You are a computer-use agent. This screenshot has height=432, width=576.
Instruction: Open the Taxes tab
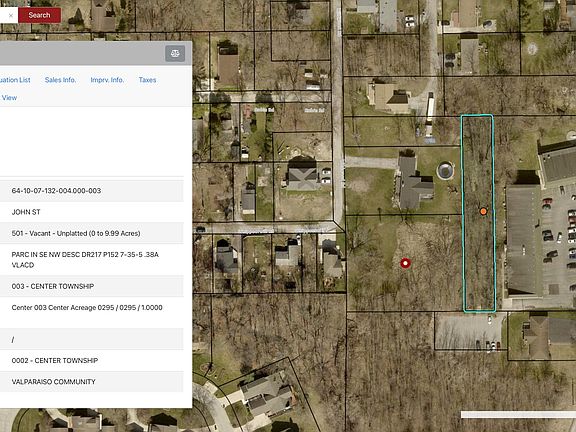(147, 80)
